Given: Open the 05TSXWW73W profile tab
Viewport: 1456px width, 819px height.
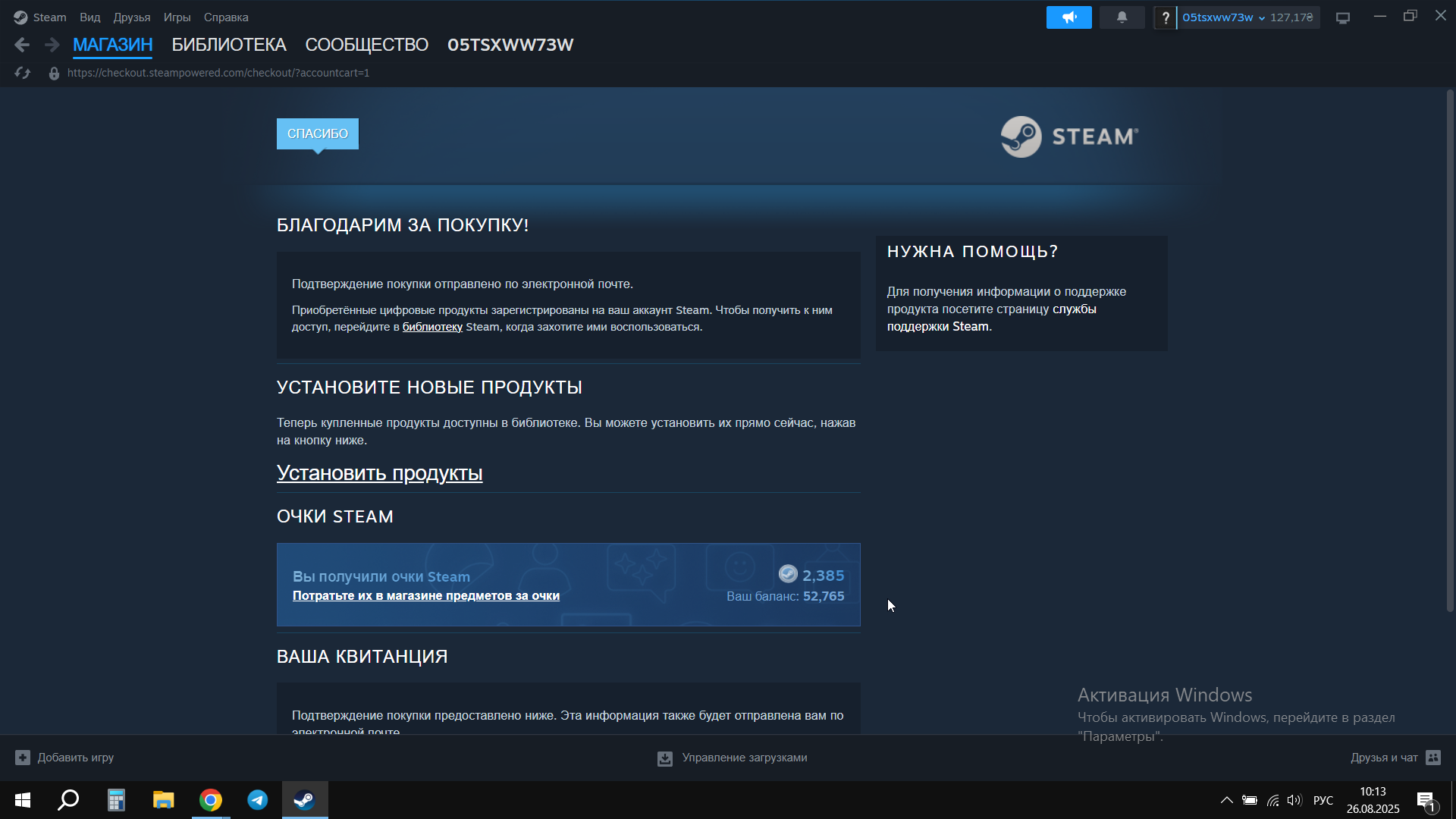Looking at the screenshot, I should (510, 45).
